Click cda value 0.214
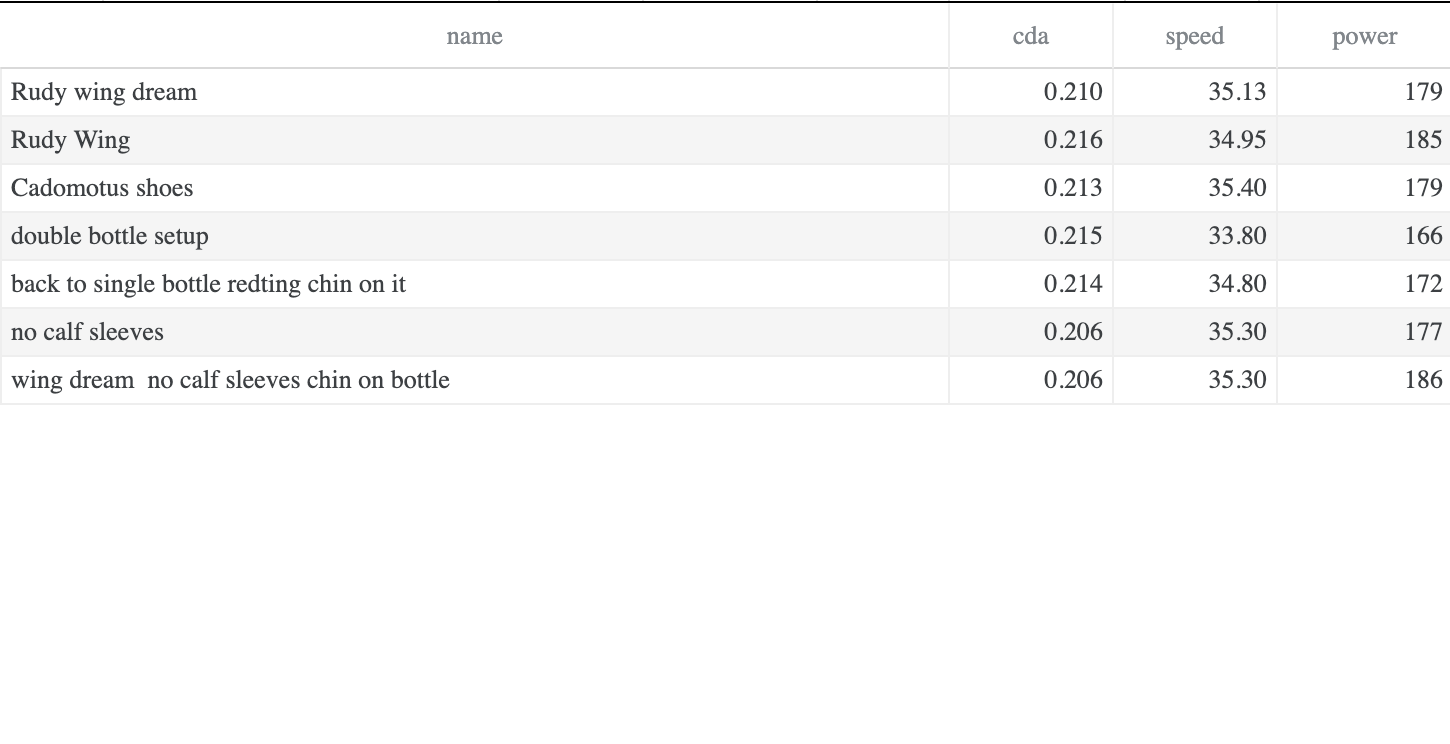1450x744 pixels. 1072,284
